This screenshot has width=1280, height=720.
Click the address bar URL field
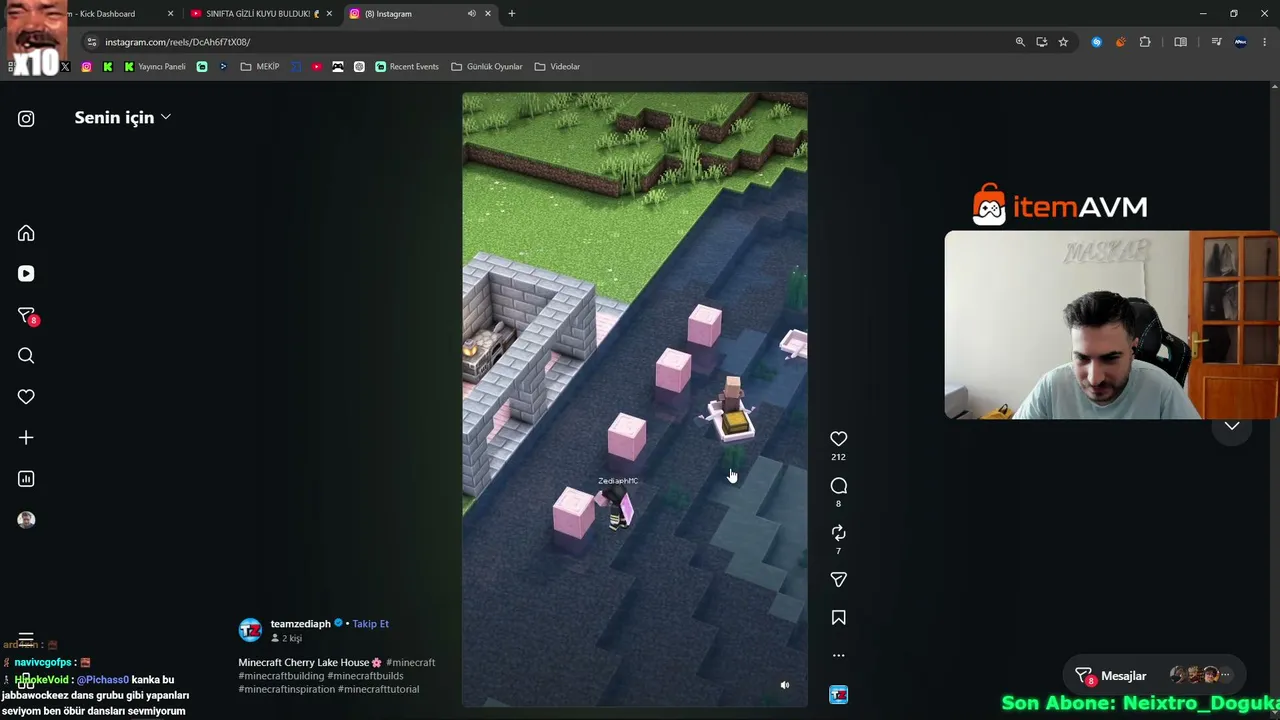540,42
